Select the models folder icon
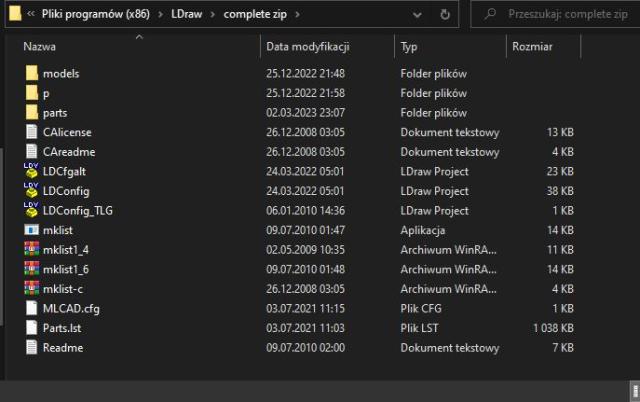This screenshot has width=640, height=402. click(x=31, y=74)
